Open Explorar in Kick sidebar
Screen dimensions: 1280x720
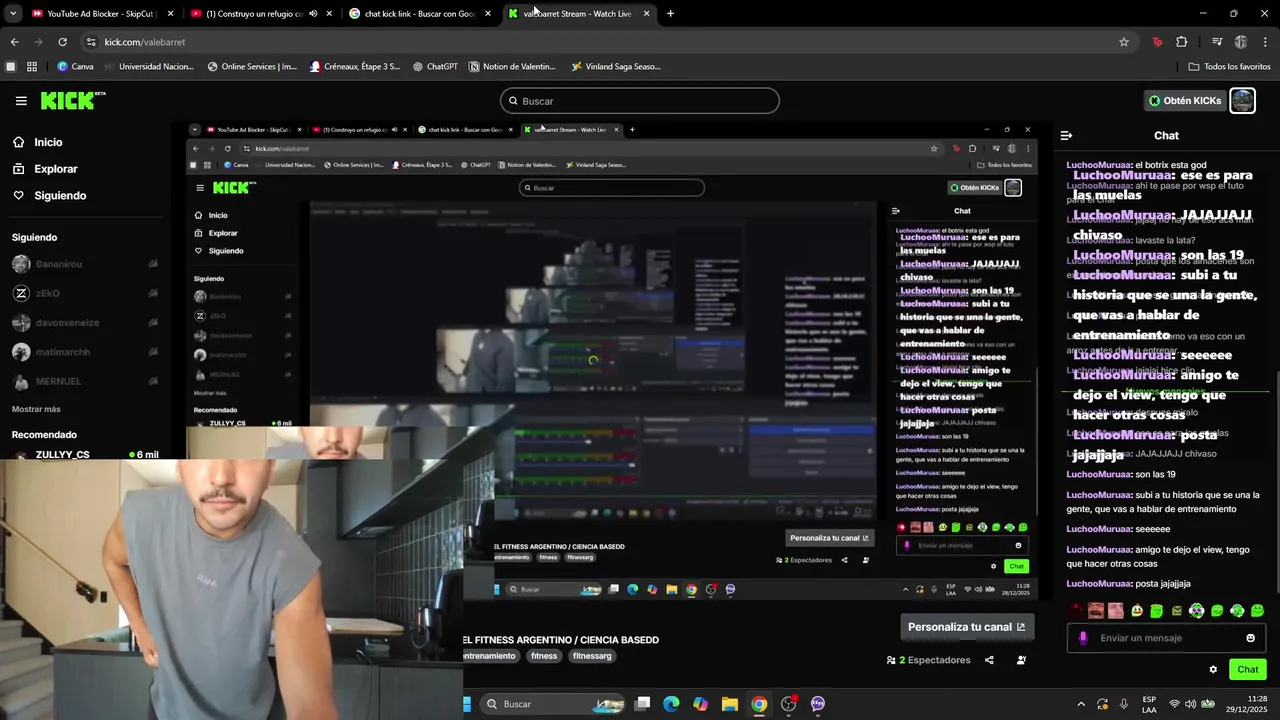[x=45, y=169]
